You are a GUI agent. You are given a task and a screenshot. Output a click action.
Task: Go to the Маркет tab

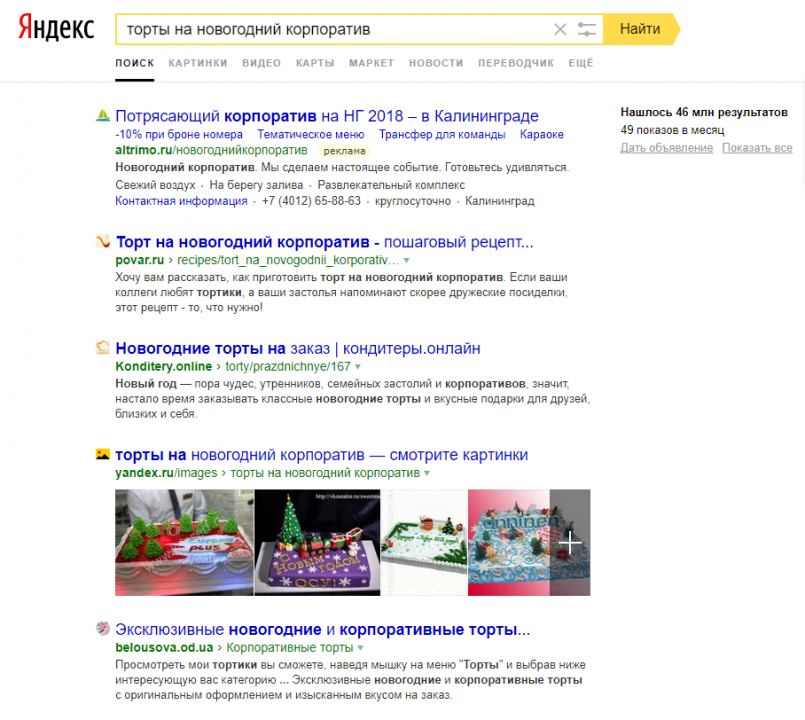[x=371, y=63]
